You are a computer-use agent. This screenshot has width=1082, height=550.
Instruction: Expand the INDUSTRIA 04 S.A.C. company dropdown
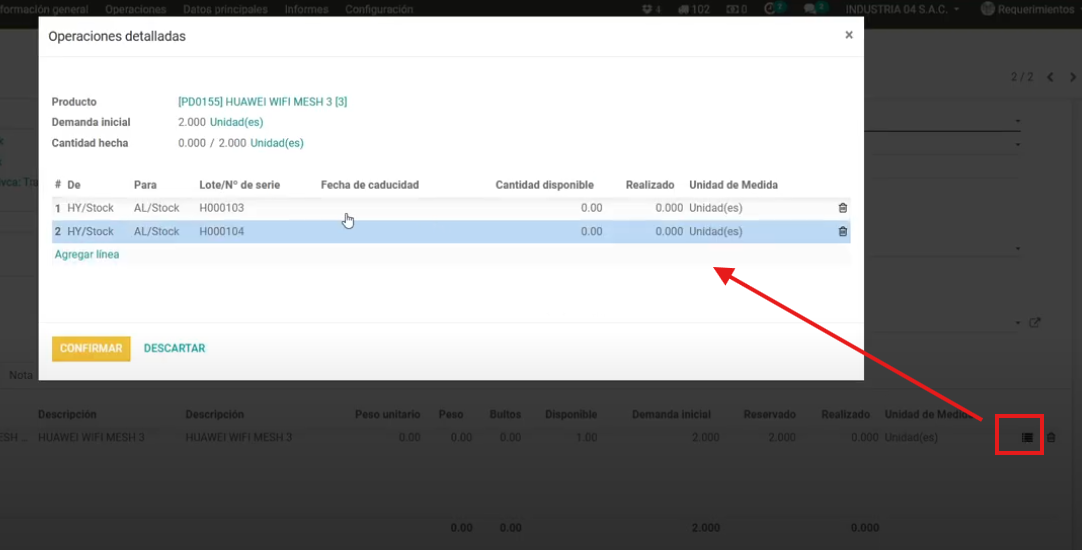pyautogui.click(x=903, y=9)
